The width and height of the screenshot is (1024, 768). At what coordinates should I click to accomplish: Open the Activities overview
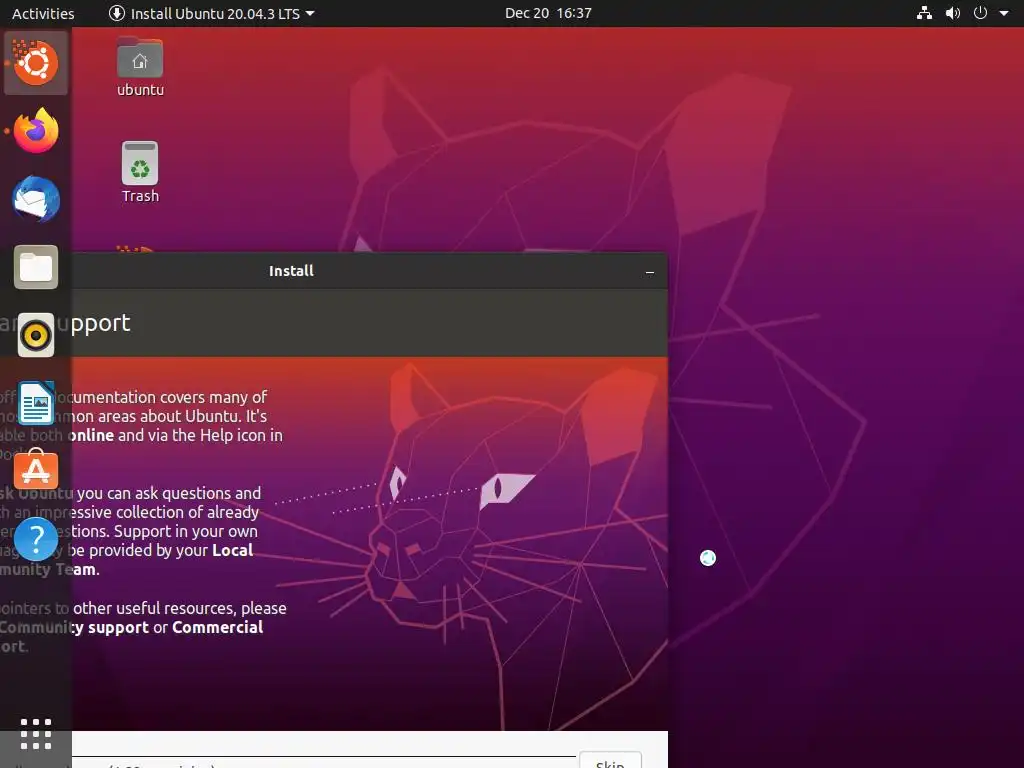[x=43, y=13]
